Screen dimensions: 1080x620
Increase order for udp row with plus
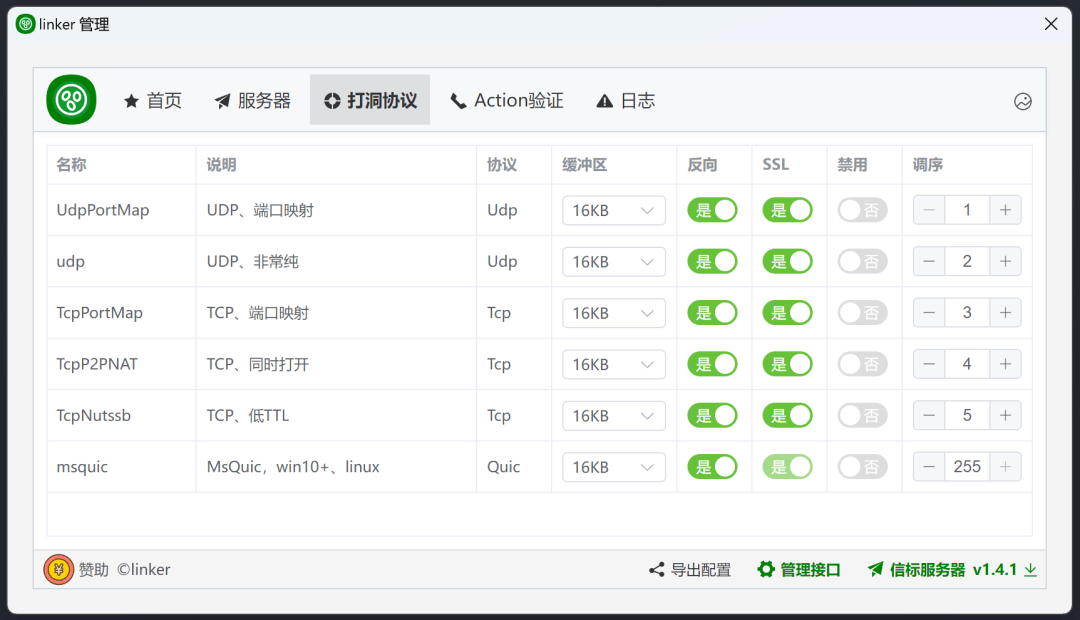tap(1005, 261)
